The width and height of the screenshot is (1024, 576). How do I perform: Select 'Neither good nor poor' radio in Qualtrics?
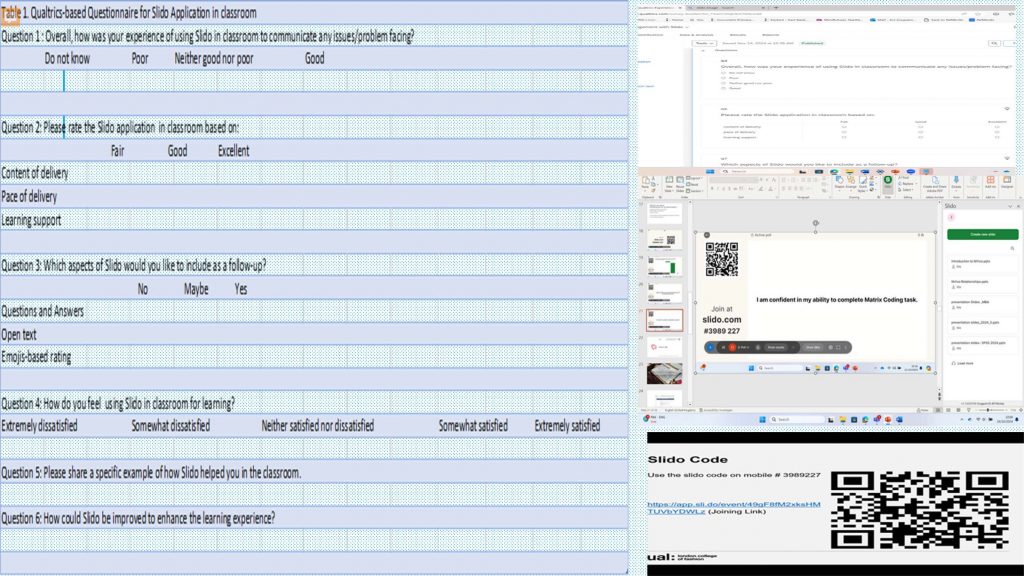coord(724,83)
